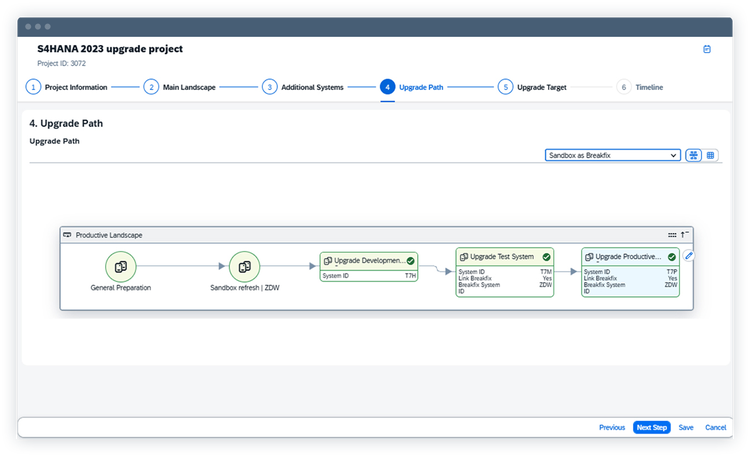Click the Upgrade Development system icon
Screen dimensions: 750x456
click(328, 261)
